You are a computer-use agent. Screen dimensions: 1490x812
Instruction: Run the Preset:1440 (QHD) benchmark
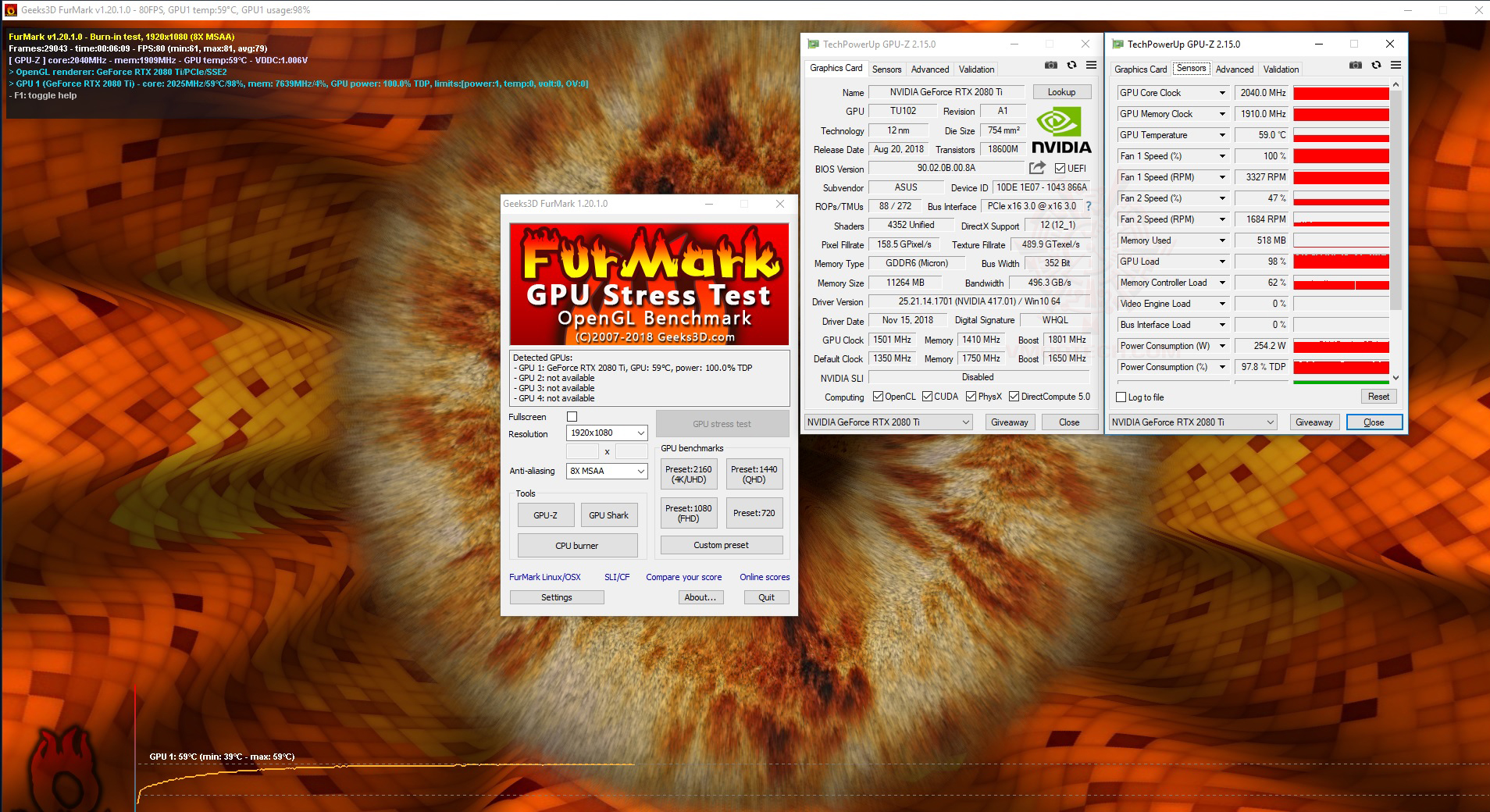(x=754, y=475)
